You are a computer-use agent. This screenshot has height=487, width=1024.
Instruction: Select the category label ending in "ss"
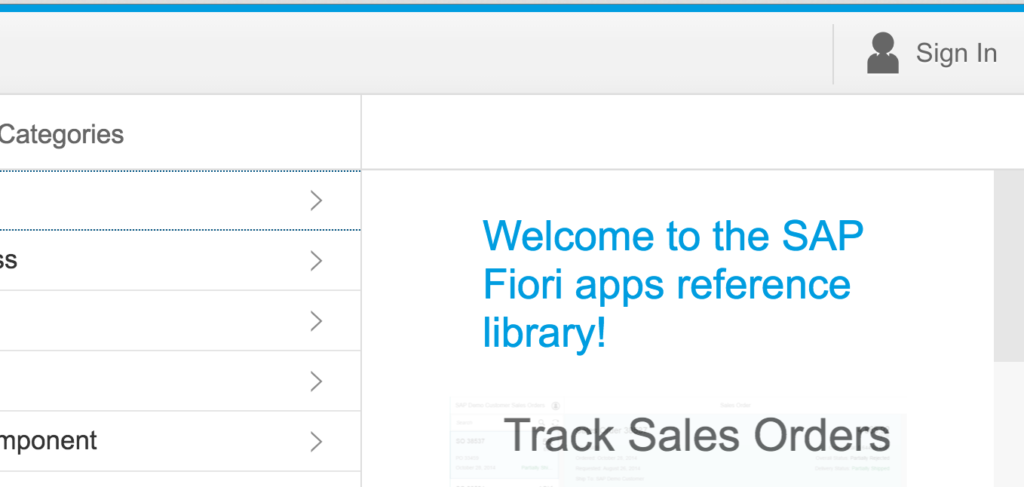(x=8, y=260)
